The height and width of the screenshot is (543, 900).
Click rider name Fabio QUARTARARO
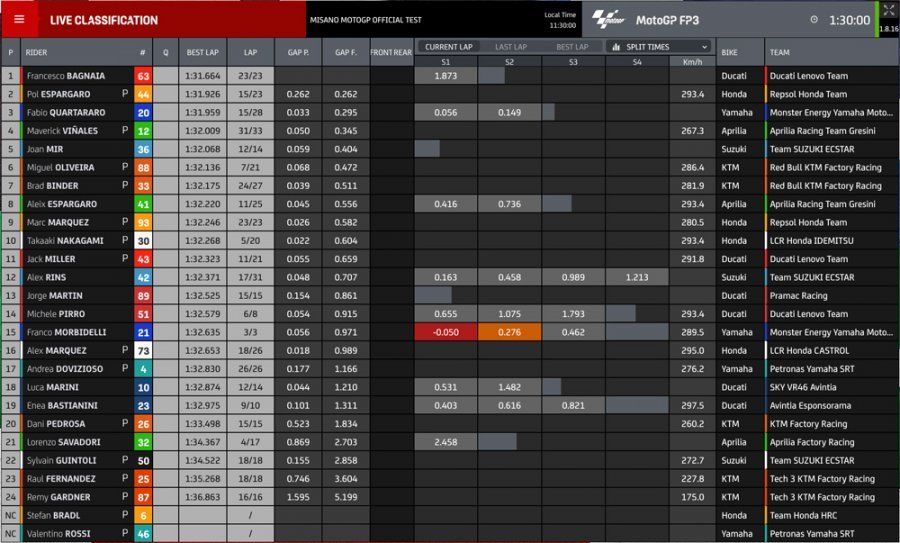tap(65, 113)
